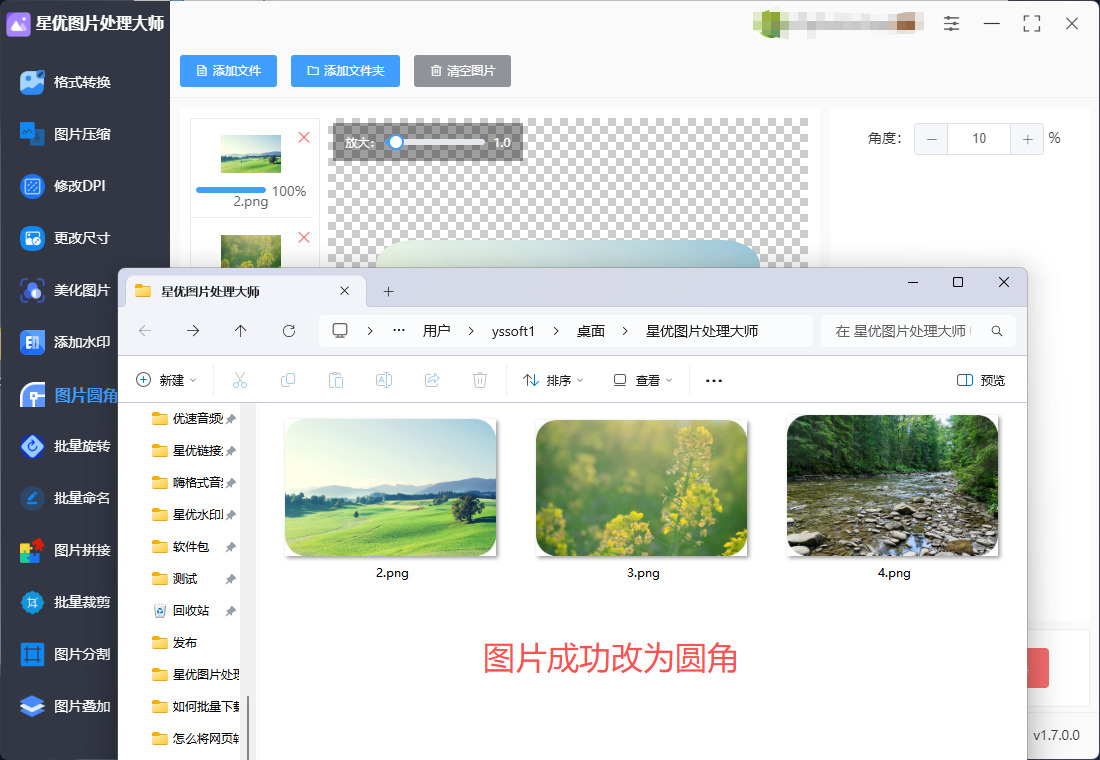Image resolution: width=1100 pixels, height=760 pixels.
Task: Show hidden breadcrumb path ellipsis
Action: pyautogui.click(x=399, y=331)
